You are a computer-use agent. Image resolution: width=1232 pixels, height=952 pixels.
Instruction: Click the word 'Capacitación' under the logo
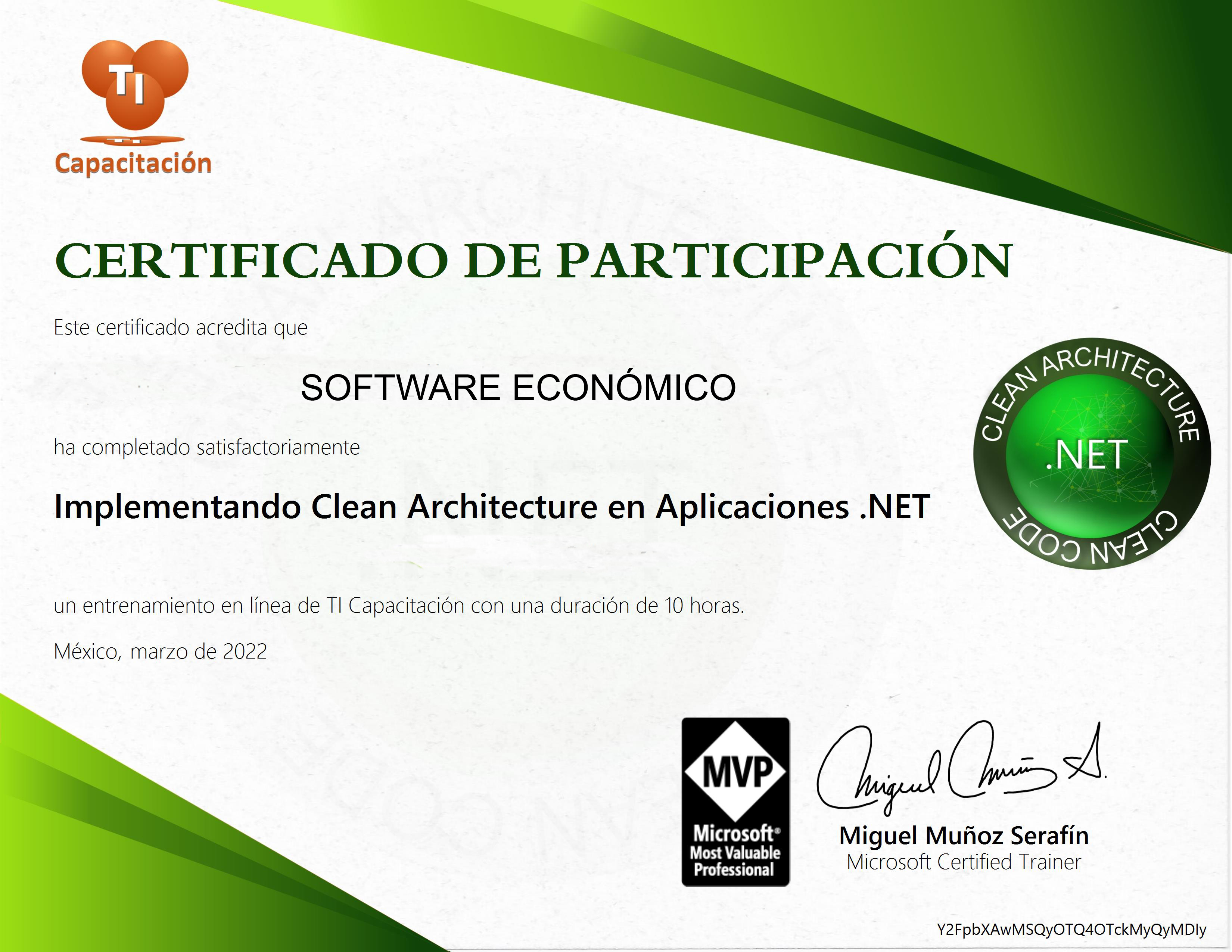point(133,164)
